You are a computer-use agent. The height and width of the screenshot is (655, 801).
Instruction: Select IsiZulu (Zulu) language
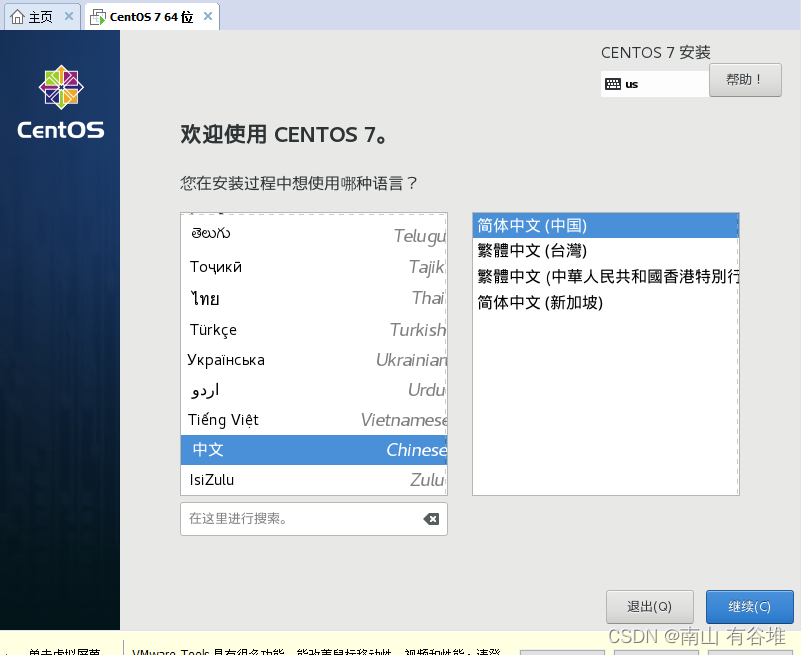click(x=314, y=480)
